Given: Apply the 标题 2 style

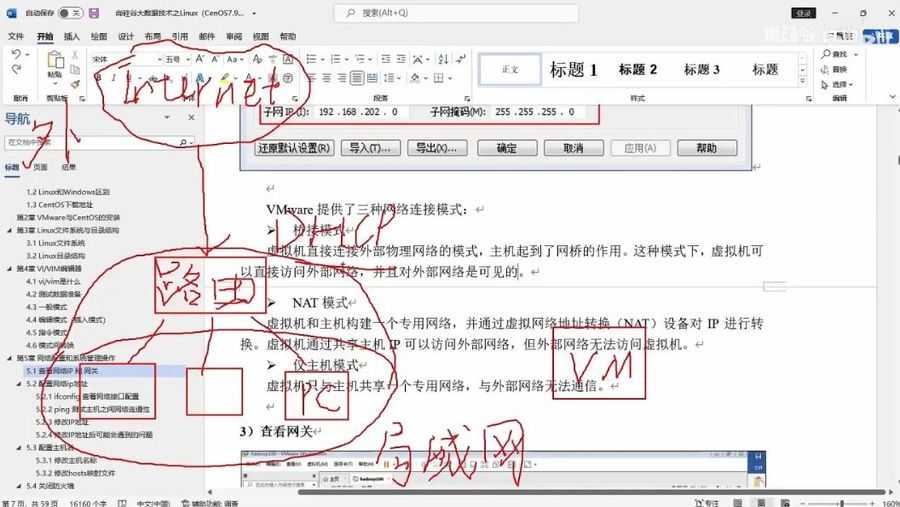Looking at the screenshot, I should [x=638, y=69].
